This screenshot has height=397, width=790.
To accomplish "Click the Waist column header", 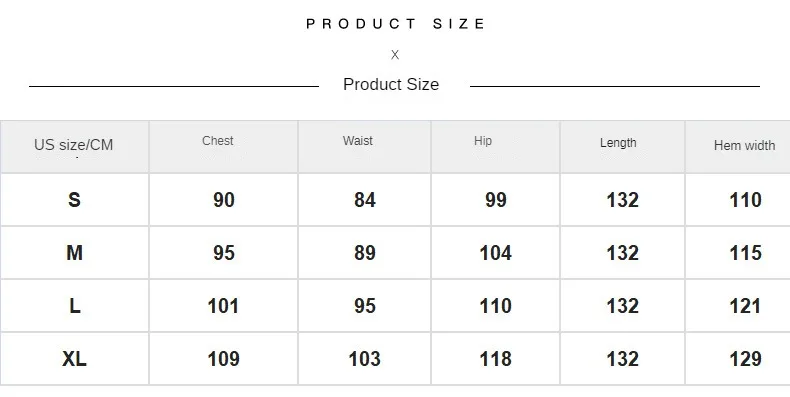I will click(358, 141).
